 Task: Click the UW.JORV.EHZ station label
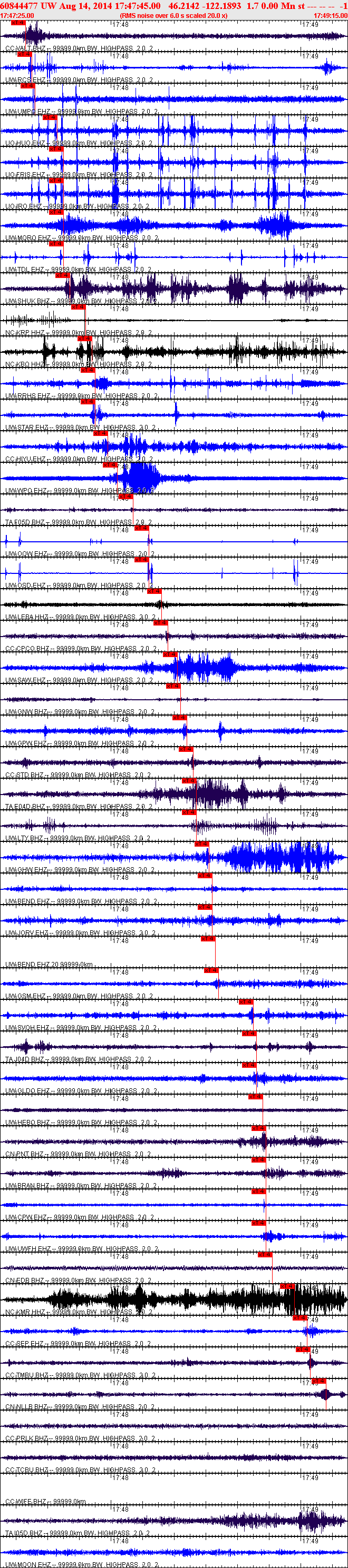82,933
